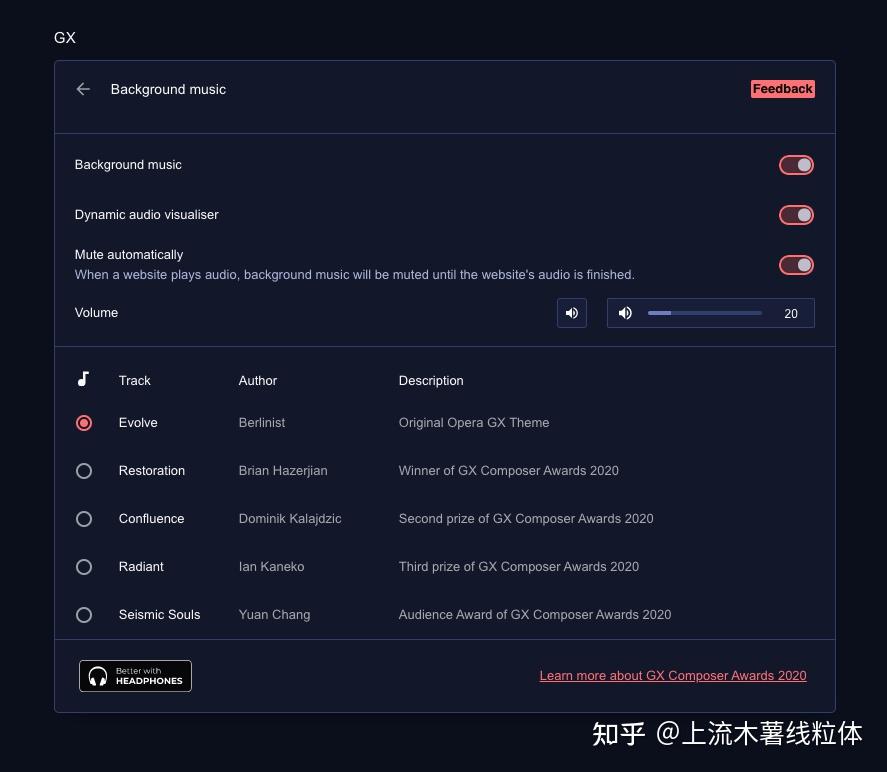Click the Better with Headphones badge

click(135, 676)
